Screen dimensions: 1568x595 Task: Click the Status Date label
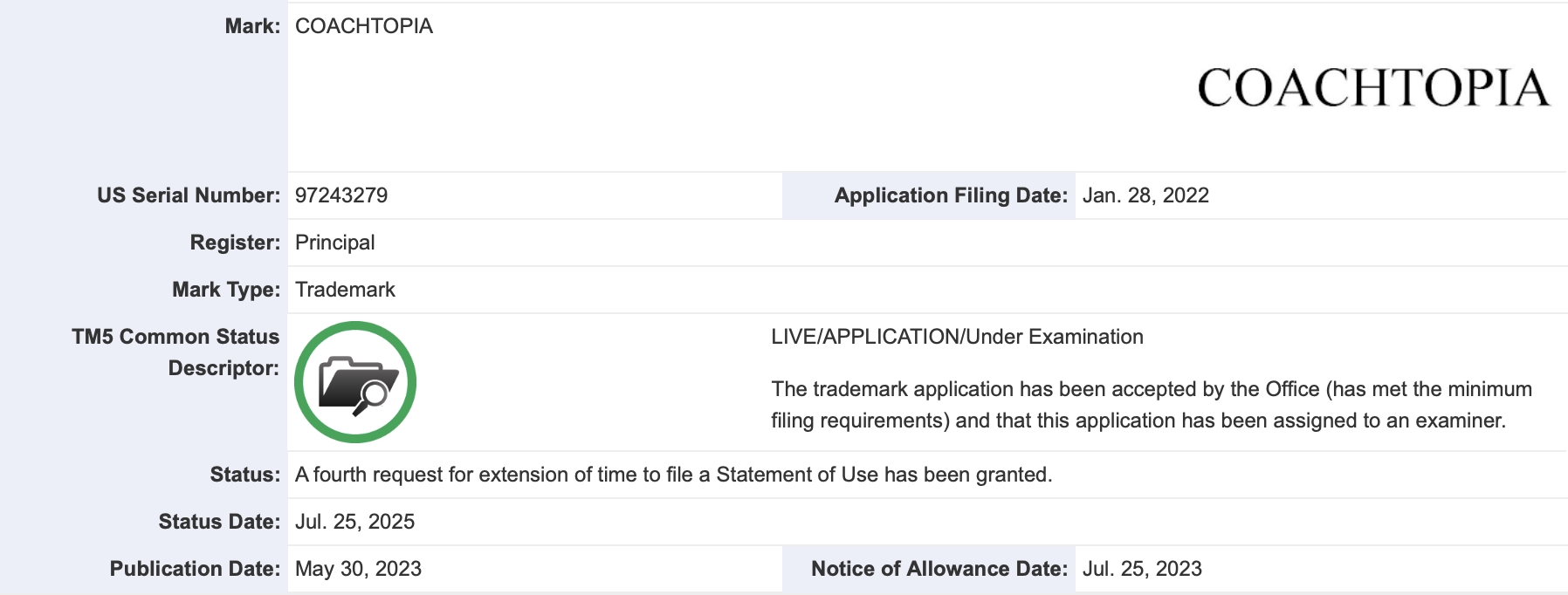(x=219, y=522)
